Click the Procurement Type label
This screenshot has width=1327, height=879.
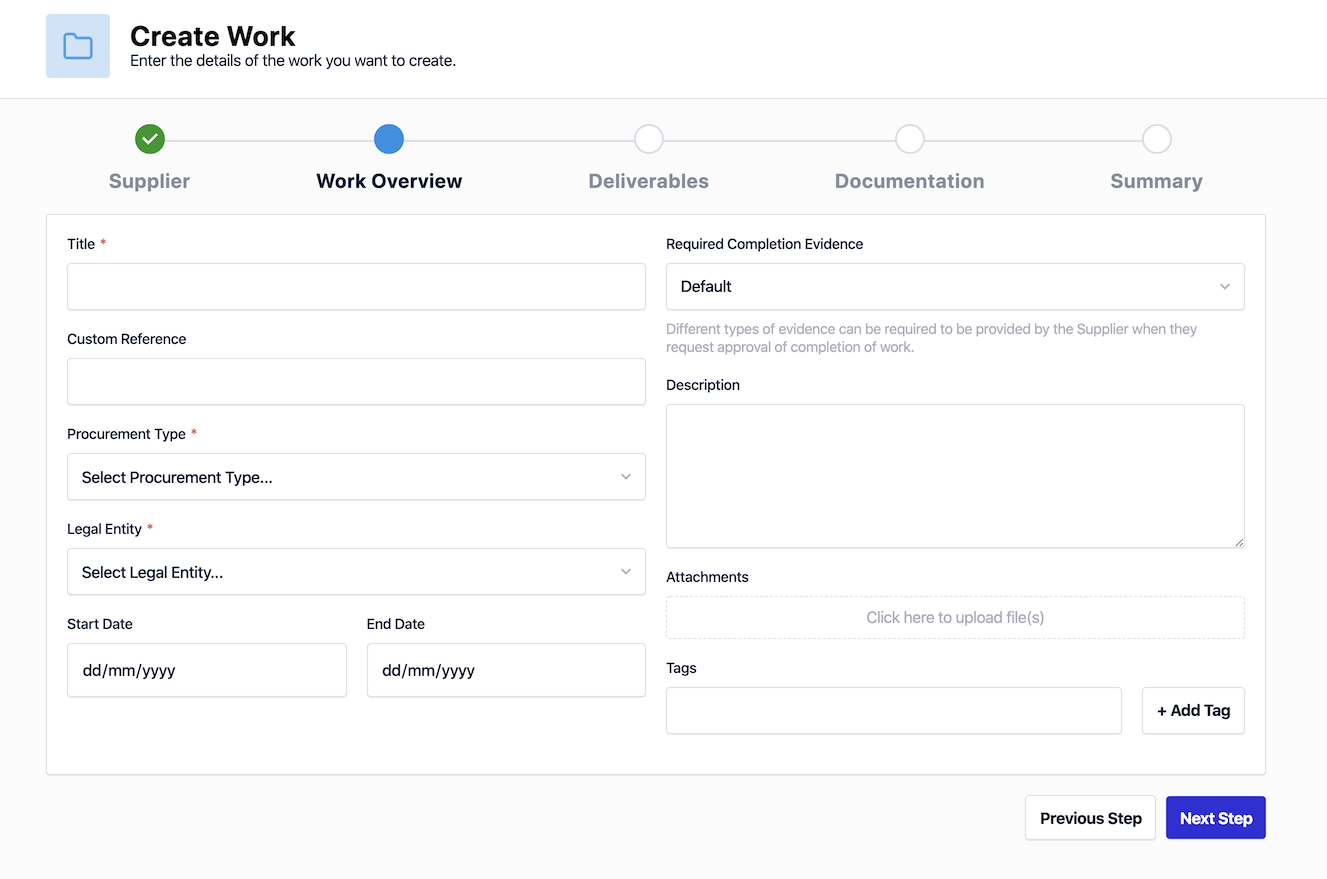[126, 434]
